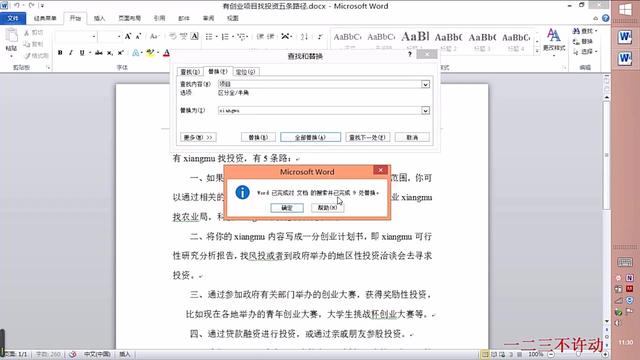
Task: Switch to the Go To tab in the dialog
Action: coord(245,72)
